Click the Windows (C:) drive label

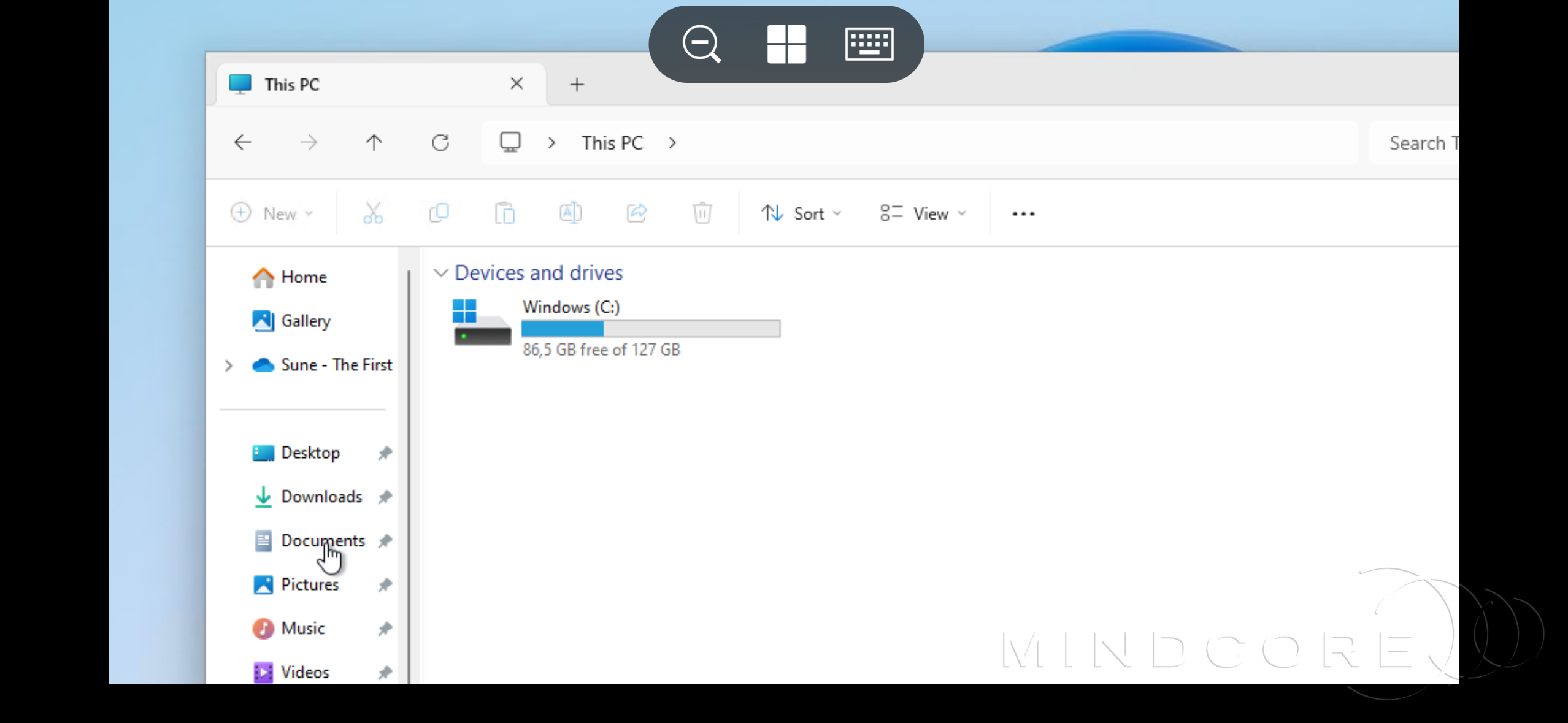click(571, 307)
